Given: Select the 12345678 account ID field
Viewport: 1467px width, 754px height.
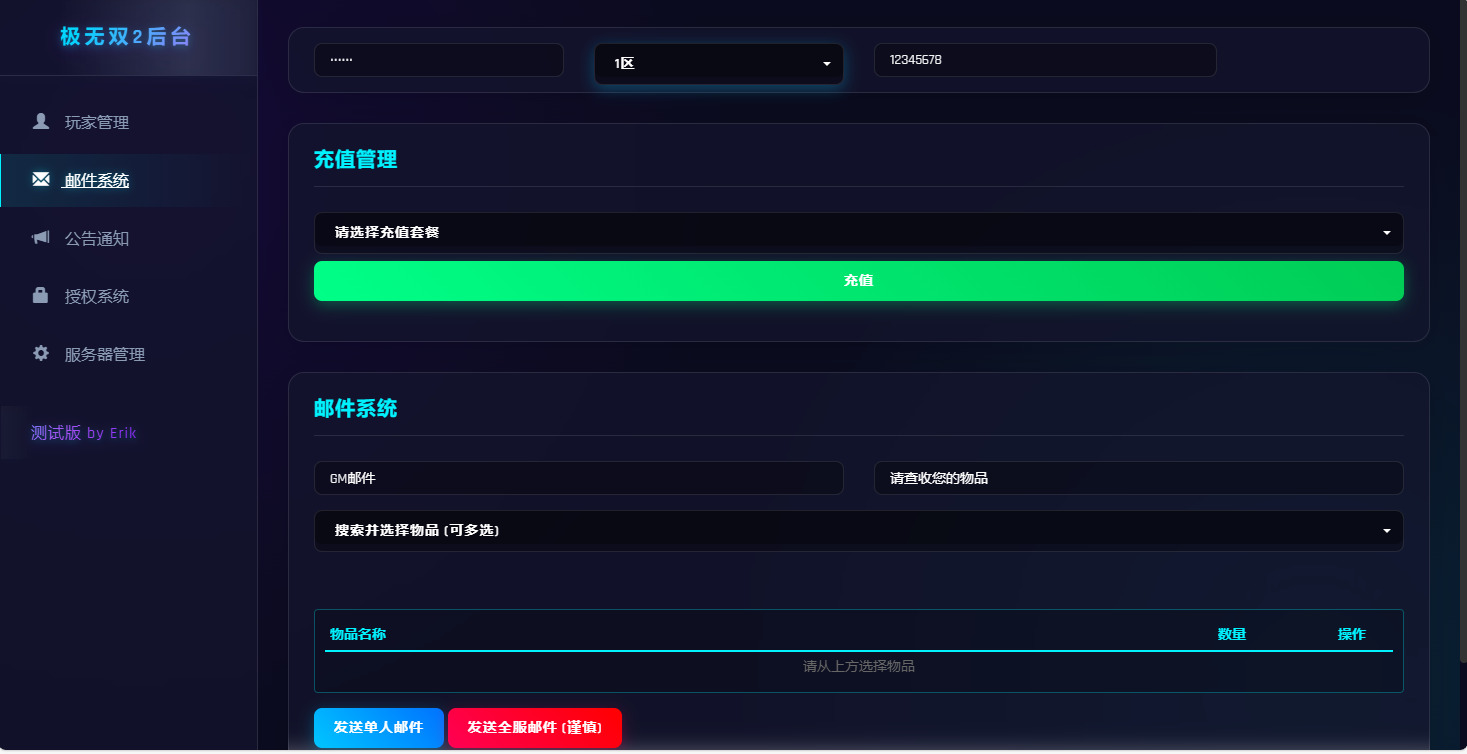Looking at the screenshot, I should (x=1044, y=60).
